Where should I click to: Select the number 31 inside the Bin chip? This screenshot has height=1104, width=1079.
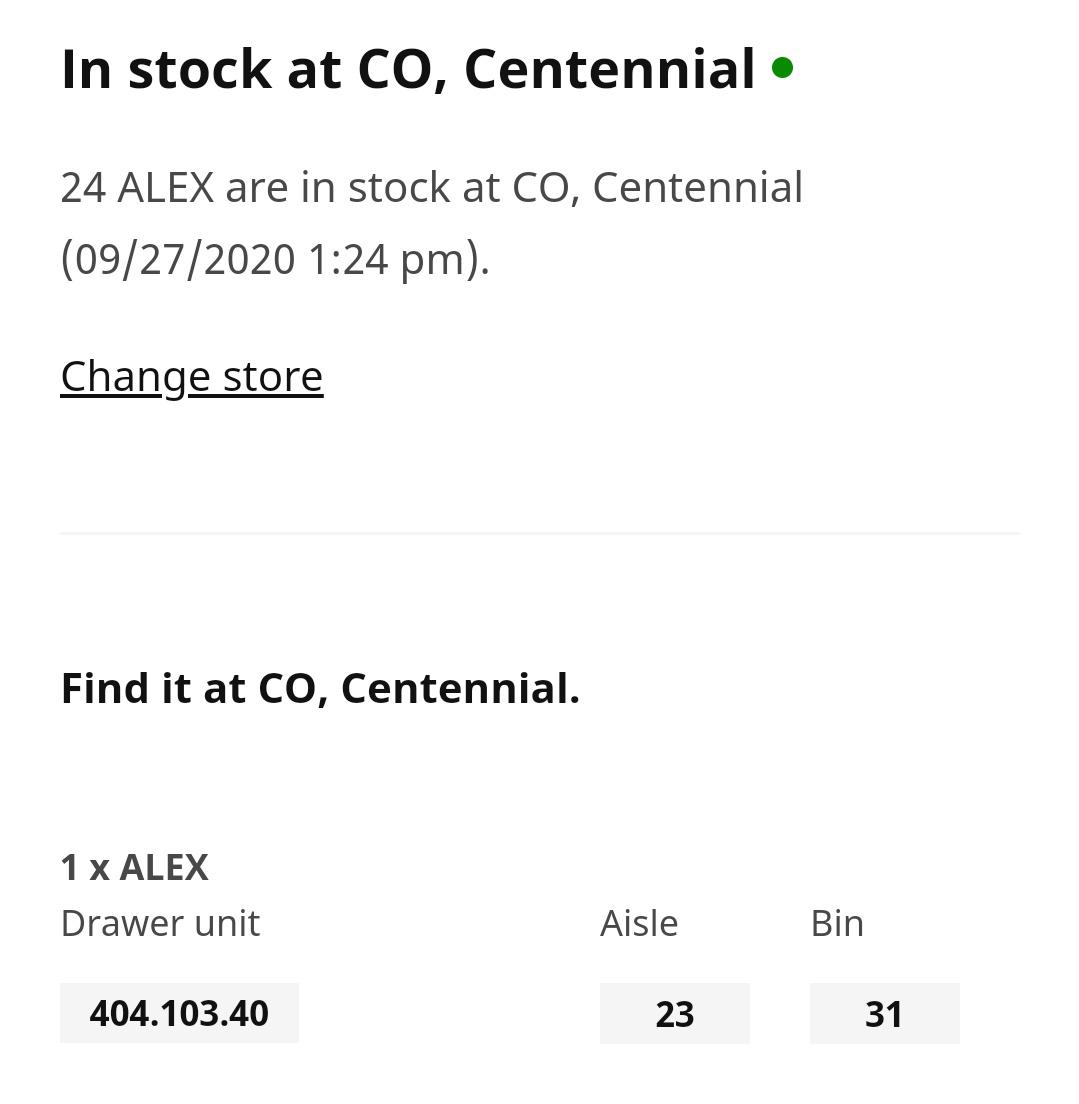(x=884, y=1012)
